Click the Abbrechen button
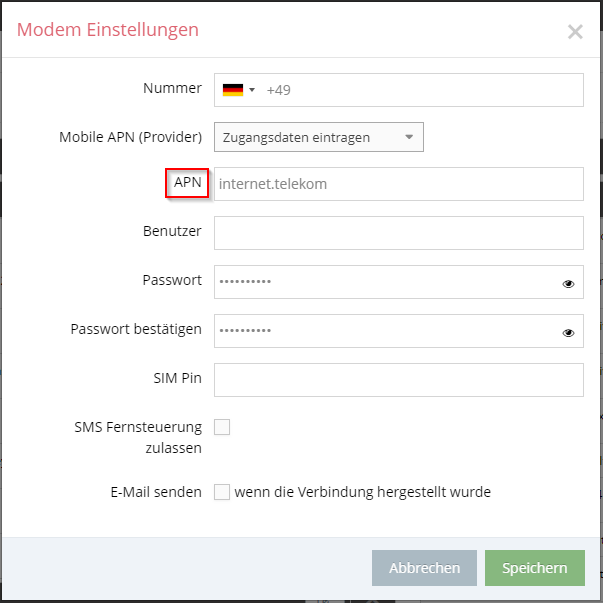The width and height of the screenshot is (603, 603). pyautogui.click(x=424, y=568)
